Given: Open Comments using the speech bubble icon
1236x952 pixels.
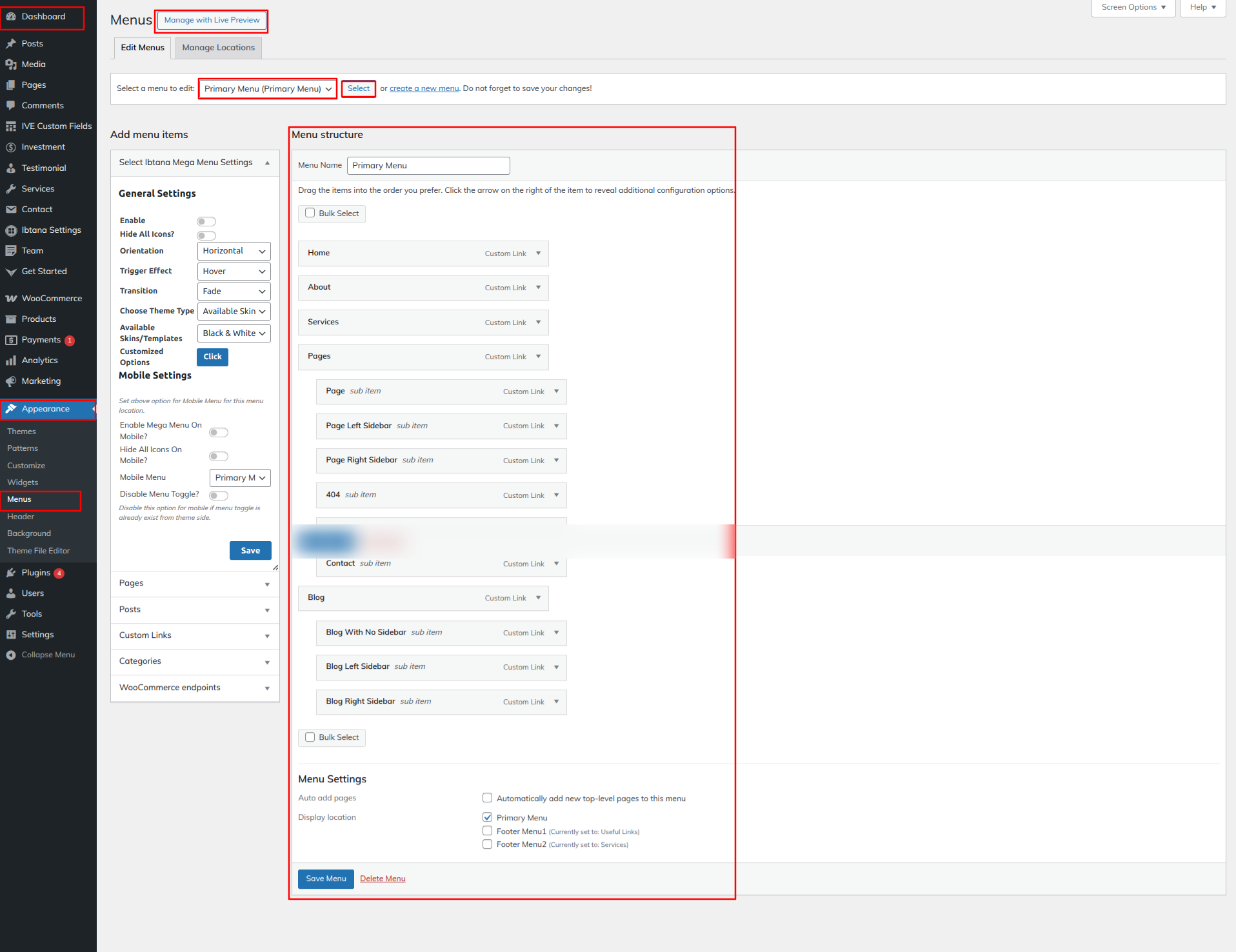Looking at the screenshot, I should click(11, 106).
